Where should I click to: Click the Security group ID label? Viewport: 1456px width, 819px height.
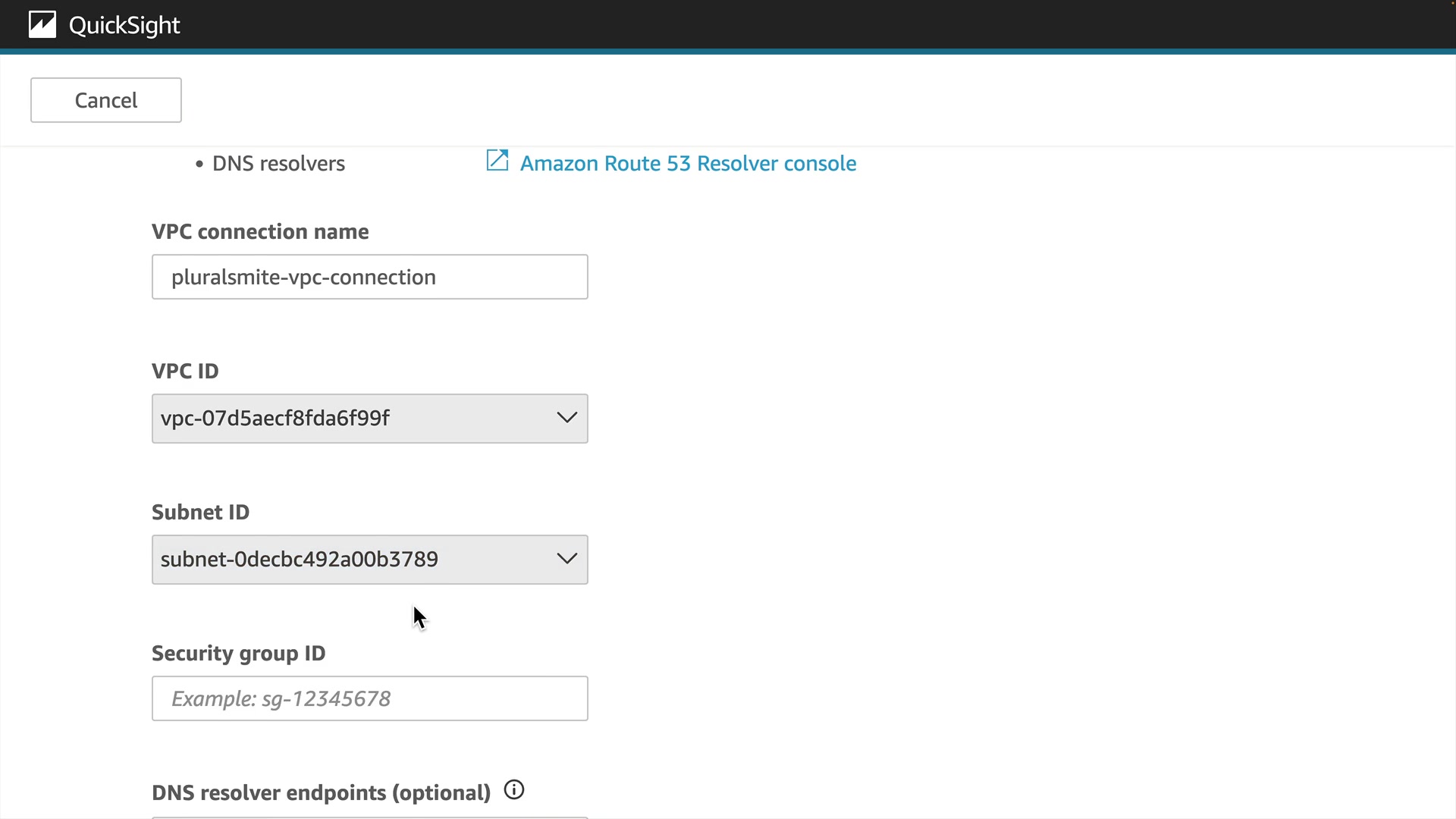coord(238,653)
